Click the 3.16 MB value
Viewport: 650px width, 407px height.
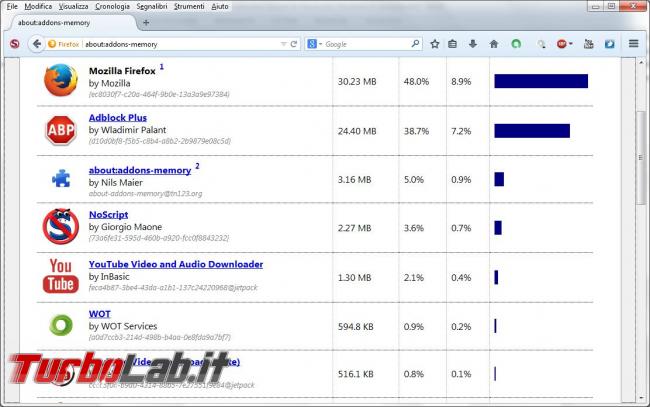354,180
